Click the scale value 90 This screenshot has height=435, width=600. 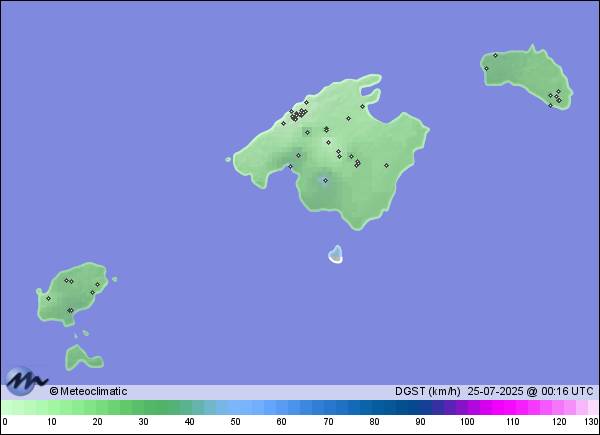pyautogui.click(x=421, y=422)
